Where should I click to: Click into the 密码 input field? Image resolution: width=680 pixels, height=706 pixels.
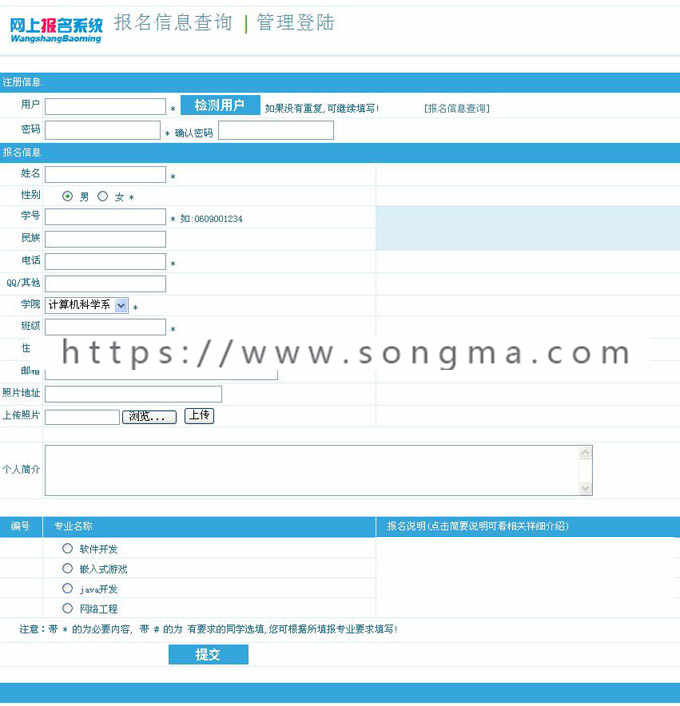(103, 131)
